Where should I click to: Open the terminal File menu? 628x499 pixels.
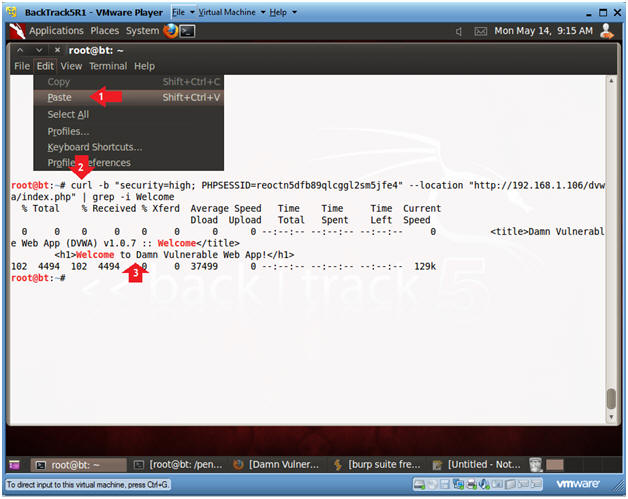[22, 66]
